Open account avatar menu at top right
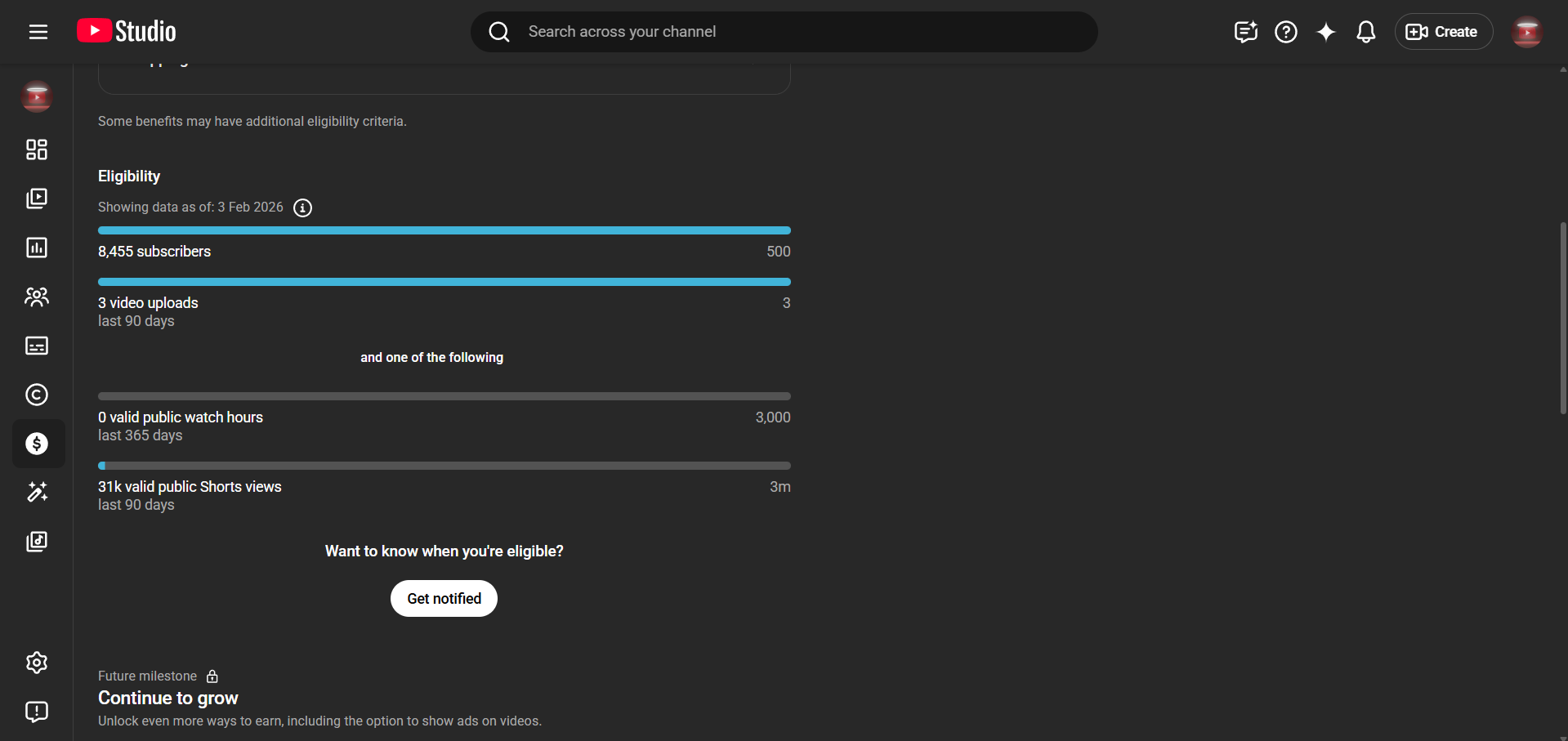 coord(1526,32)
